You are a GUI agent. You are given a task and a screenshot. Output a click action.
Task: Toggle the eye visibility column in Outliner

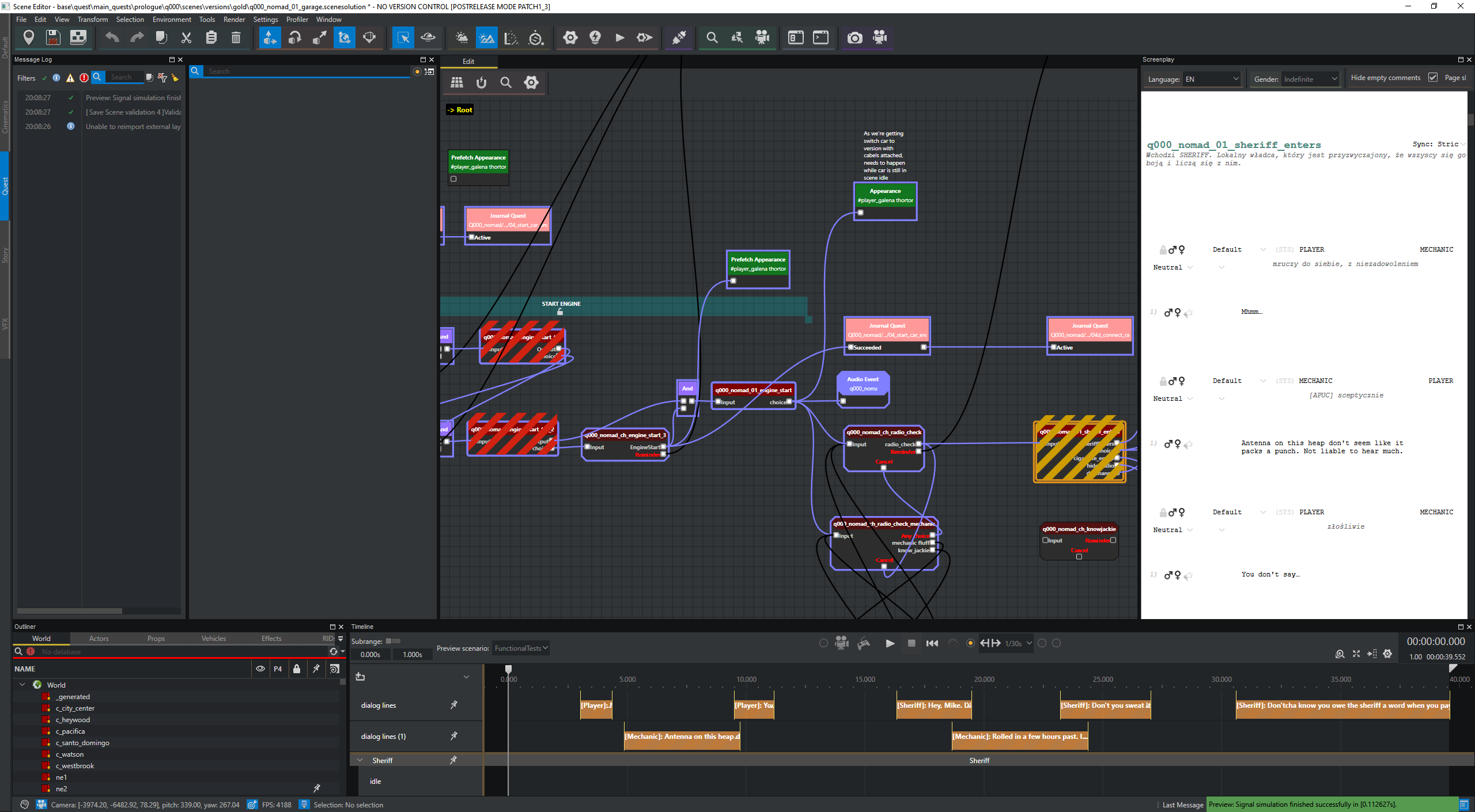point(260,669)
